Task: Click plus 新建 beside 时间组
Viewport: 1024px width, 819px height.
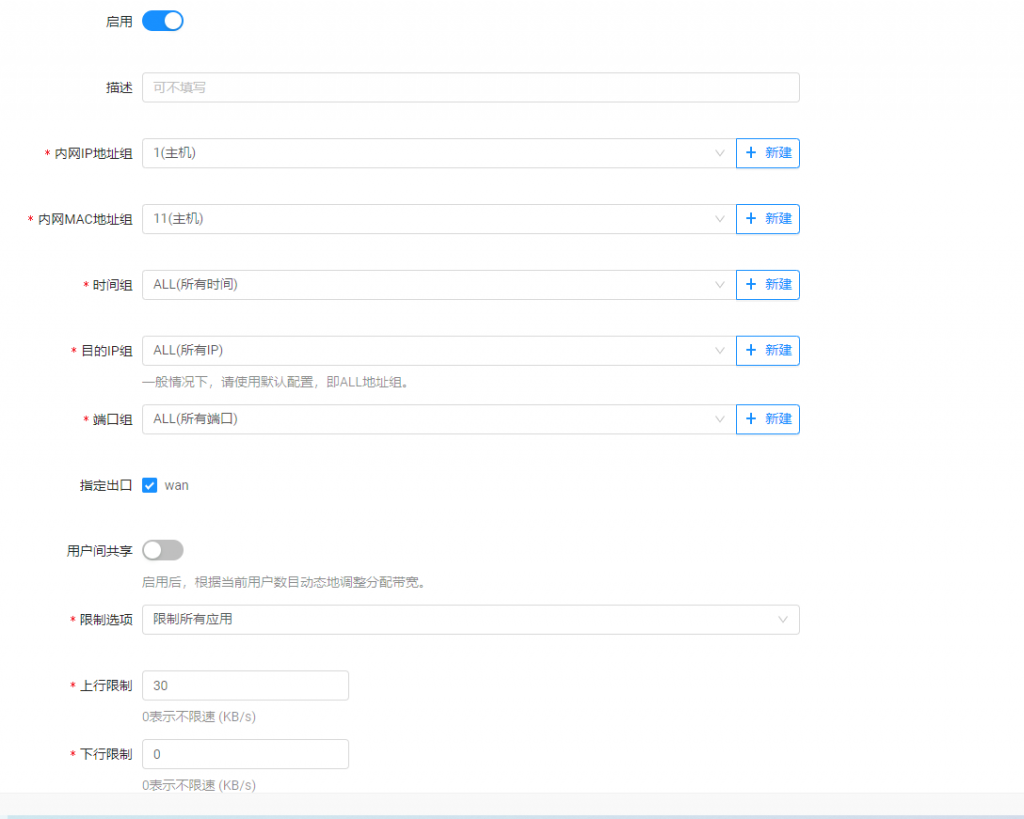Action: [x=768, y=285]
